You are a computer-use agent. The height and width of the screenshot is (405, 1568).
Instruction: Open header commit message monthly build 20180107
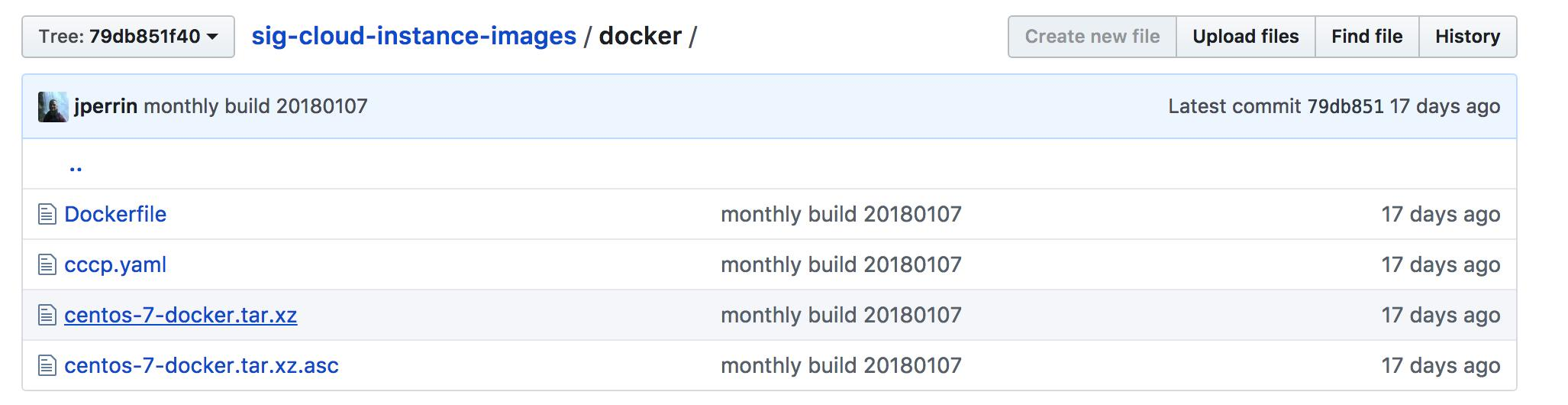tap(256, 106)
